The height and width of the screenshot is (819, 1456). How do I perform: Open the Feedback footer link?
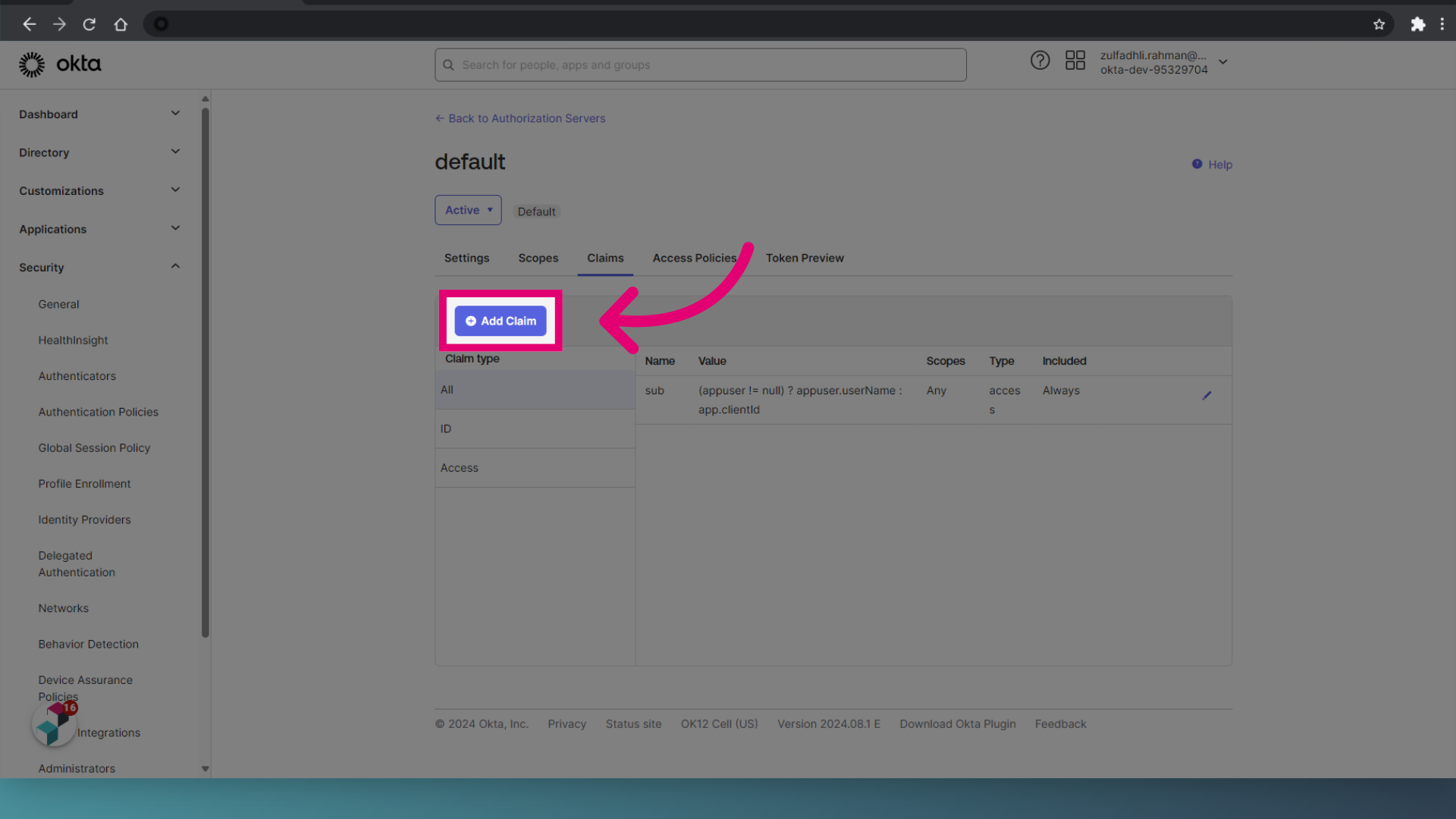1060,724
